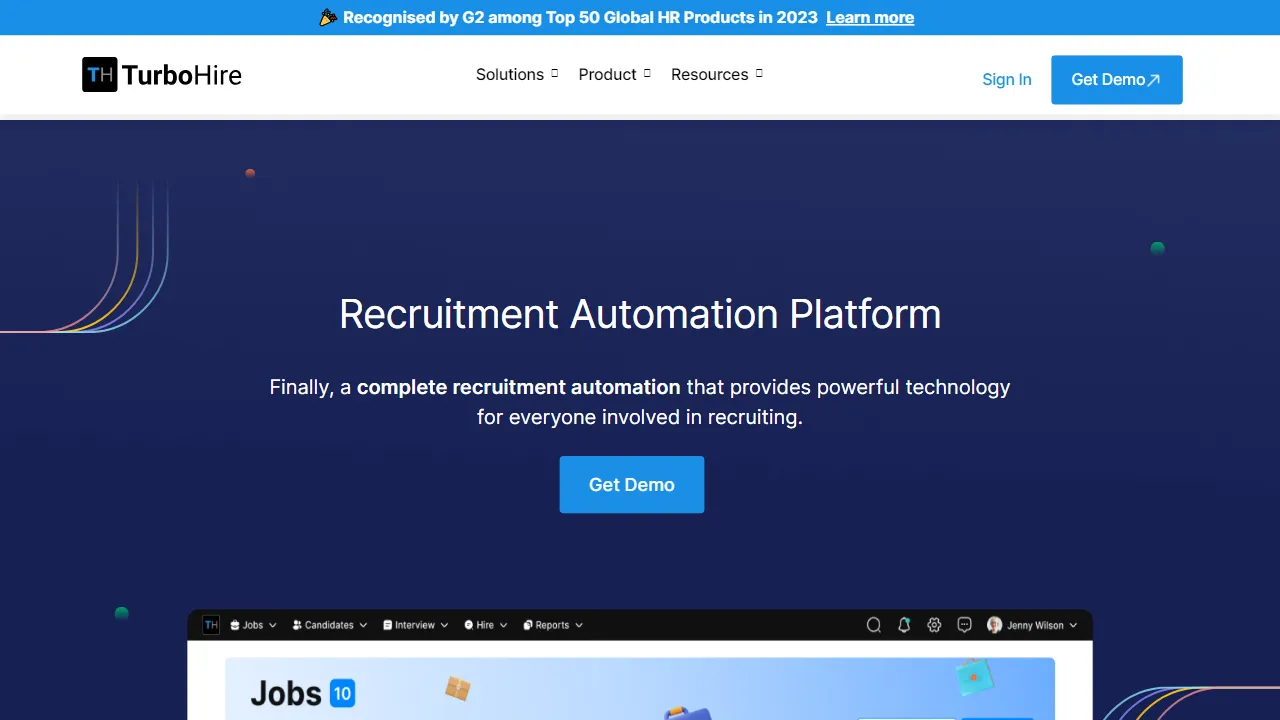Viewport: 1280px width, 720px height.
Task: Open the Learn more link in banner
Action: (x=870, y=17)
